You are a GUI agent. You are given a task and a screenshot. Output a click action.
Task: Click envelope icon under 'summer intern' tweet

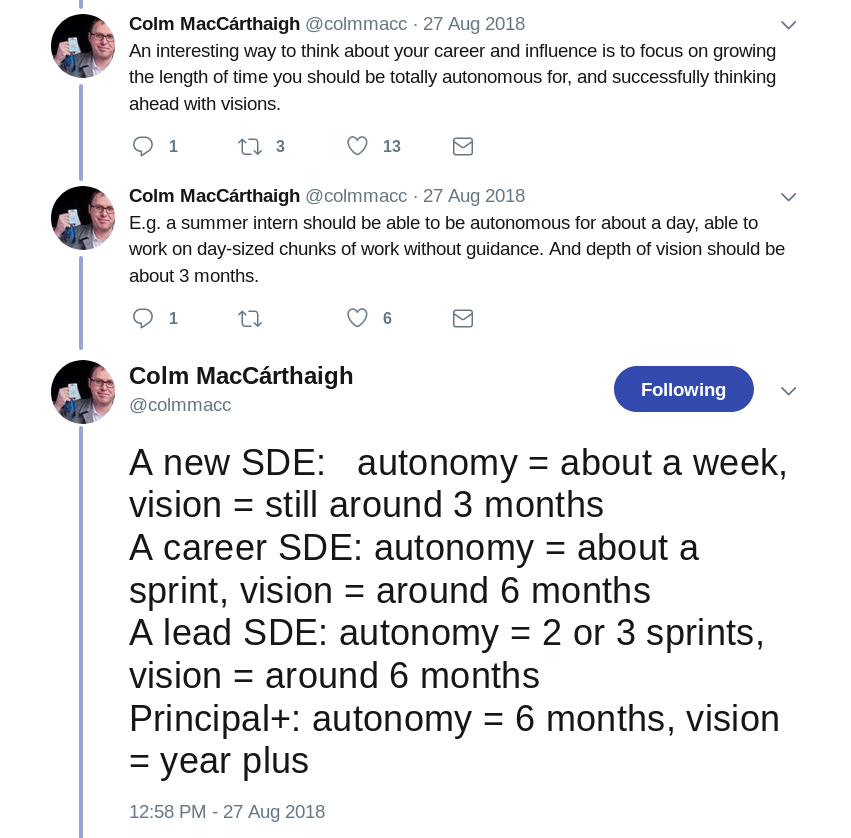coord(463,319)
